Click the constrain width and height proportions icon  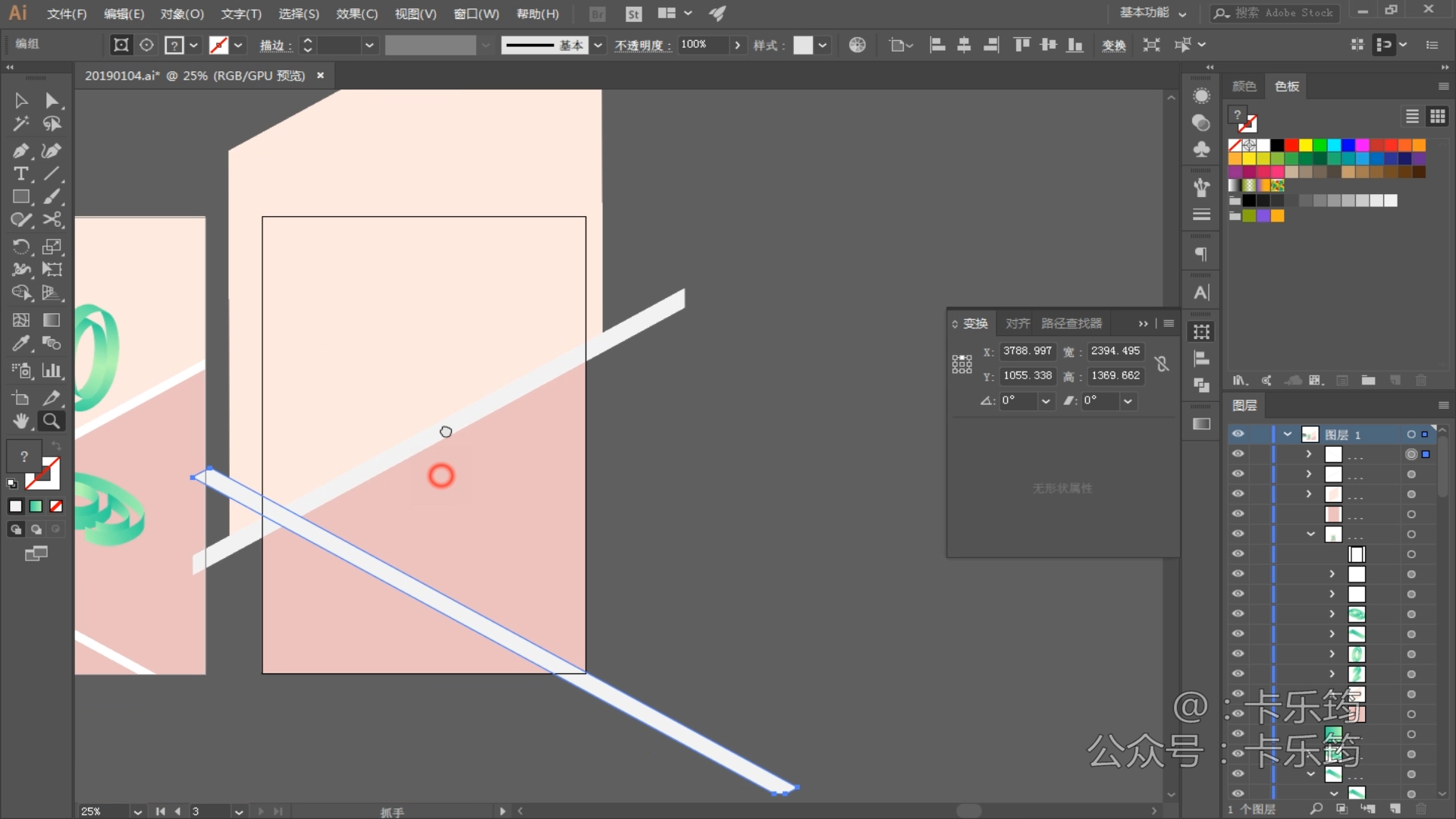tap(1162, 363)
